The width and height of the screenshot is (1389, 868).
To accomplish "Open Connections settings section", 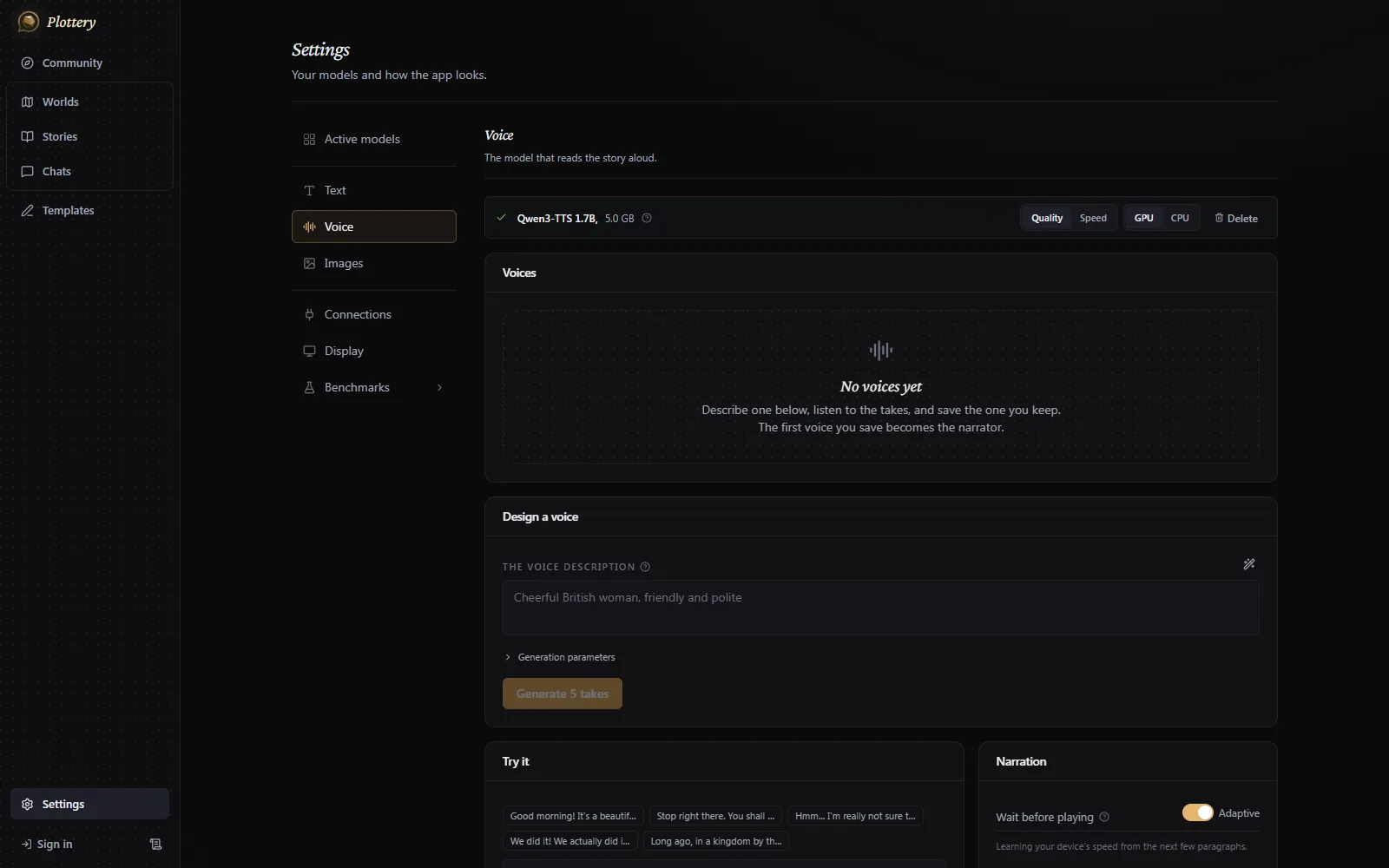I will 374,314.
